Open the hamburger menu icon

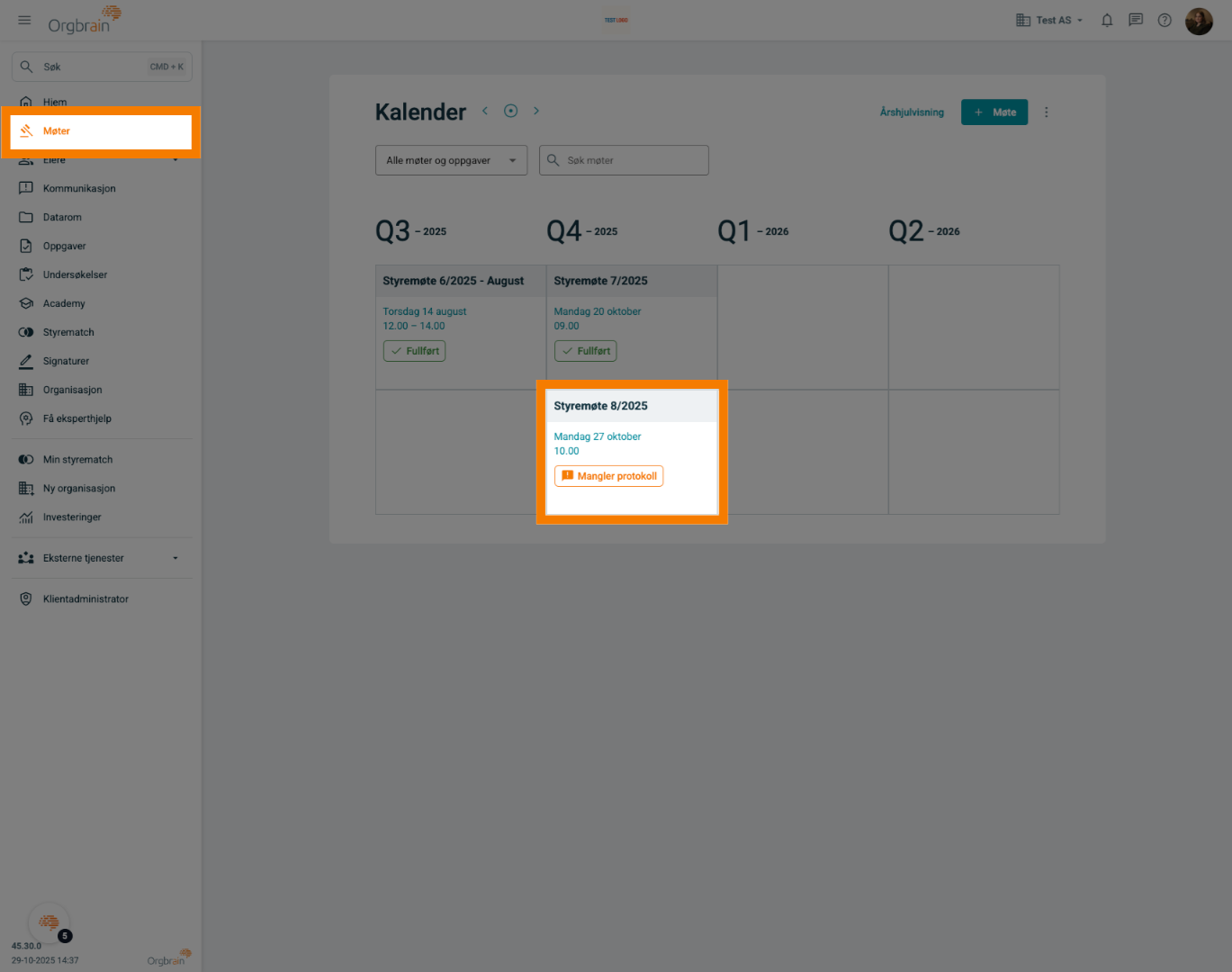coord(24,20)
